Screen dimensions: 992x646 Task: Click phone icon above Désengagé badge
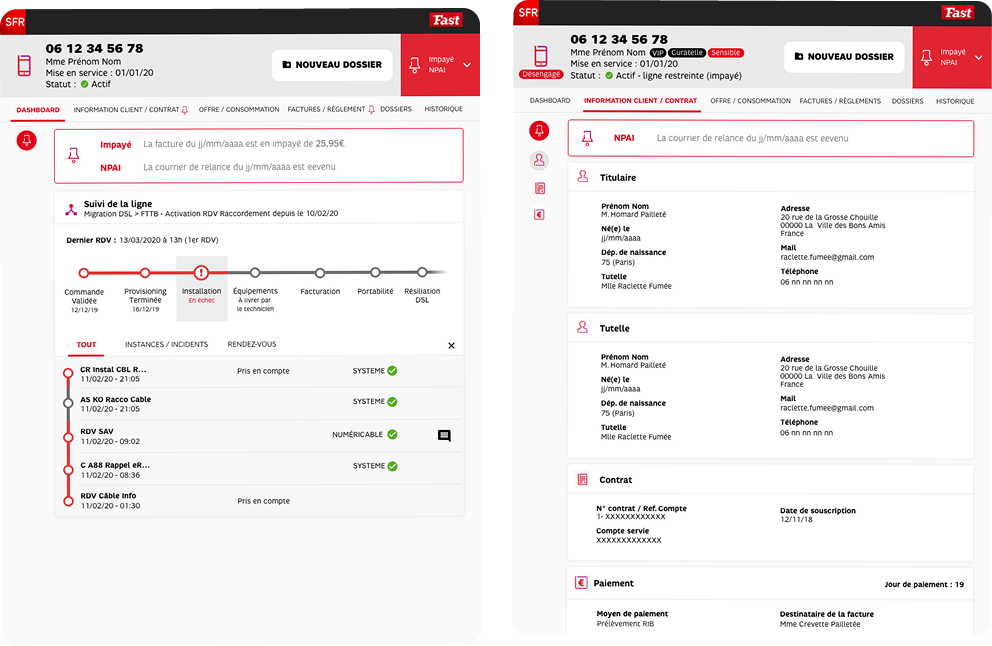click(540, 55)
